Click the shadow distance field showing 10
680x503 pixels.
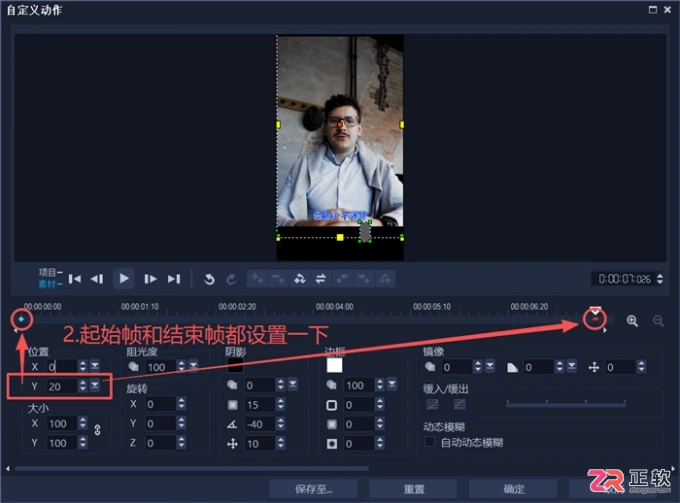click(x=260, y=443)
